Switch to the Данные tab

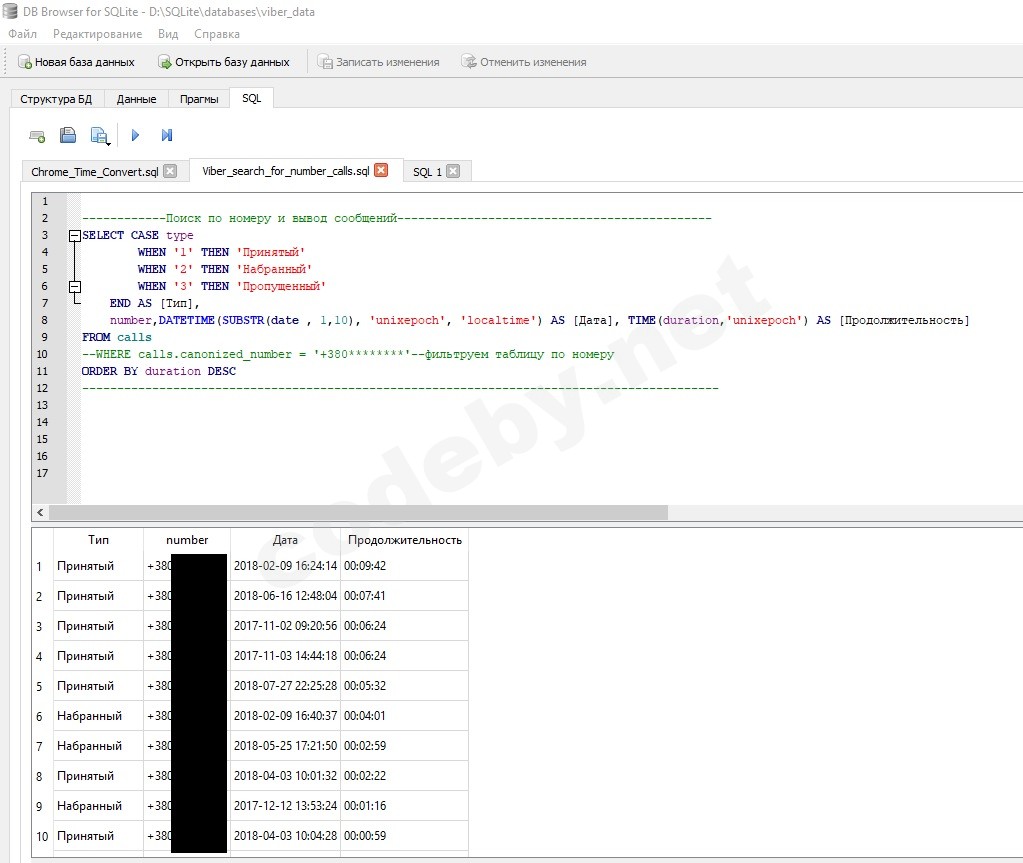pyautogui.click(x=136, y=99)
